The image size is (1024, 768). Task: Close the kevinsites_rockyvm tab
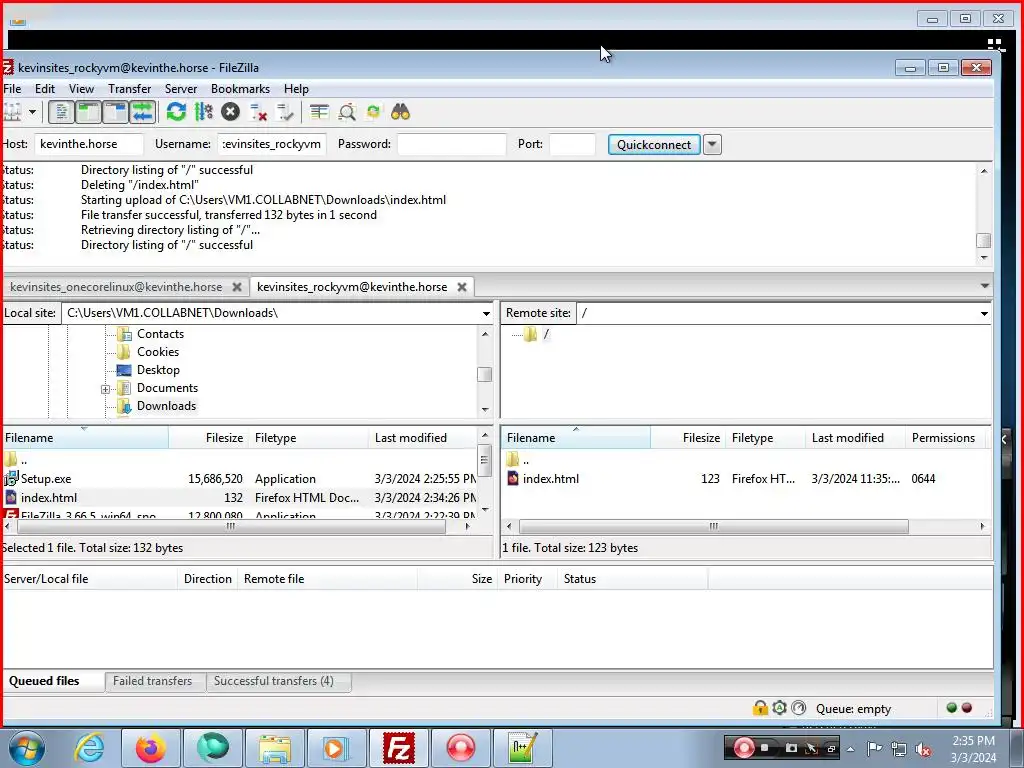point(462,287)
